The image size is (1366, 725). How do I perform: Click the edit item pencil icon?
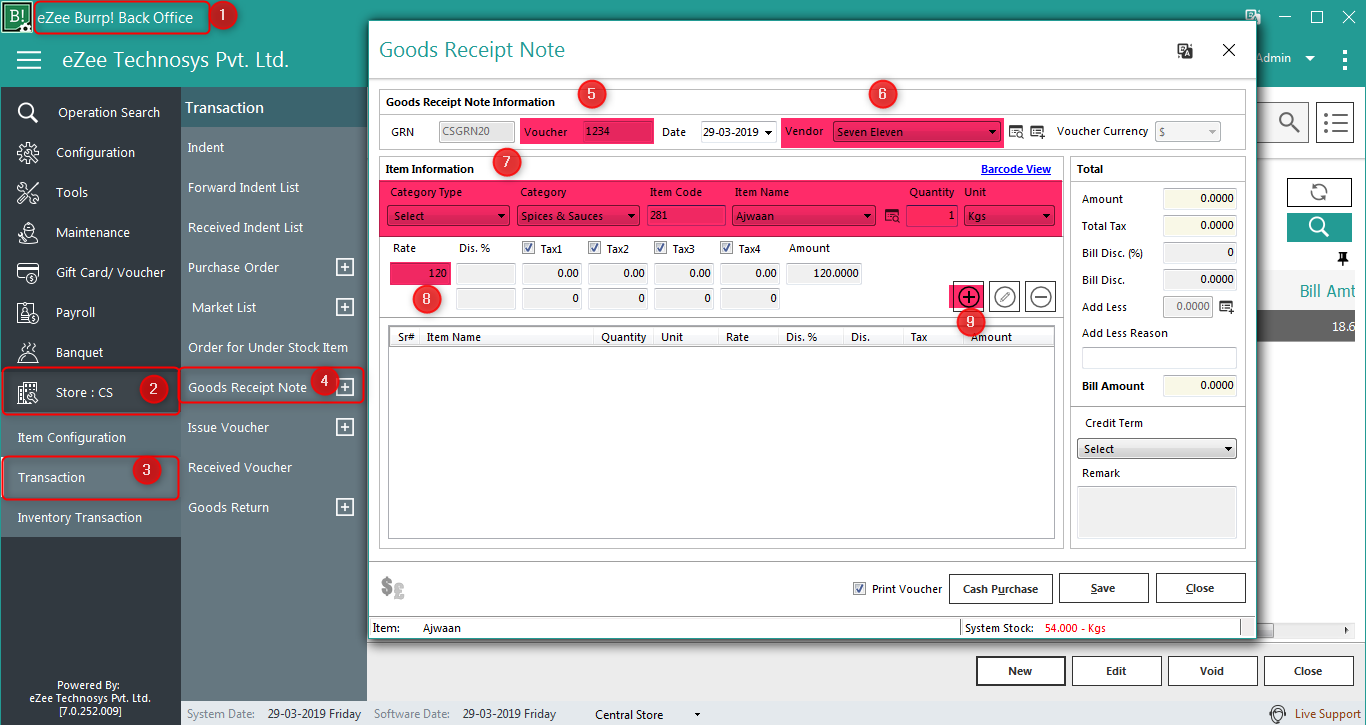1004,297
